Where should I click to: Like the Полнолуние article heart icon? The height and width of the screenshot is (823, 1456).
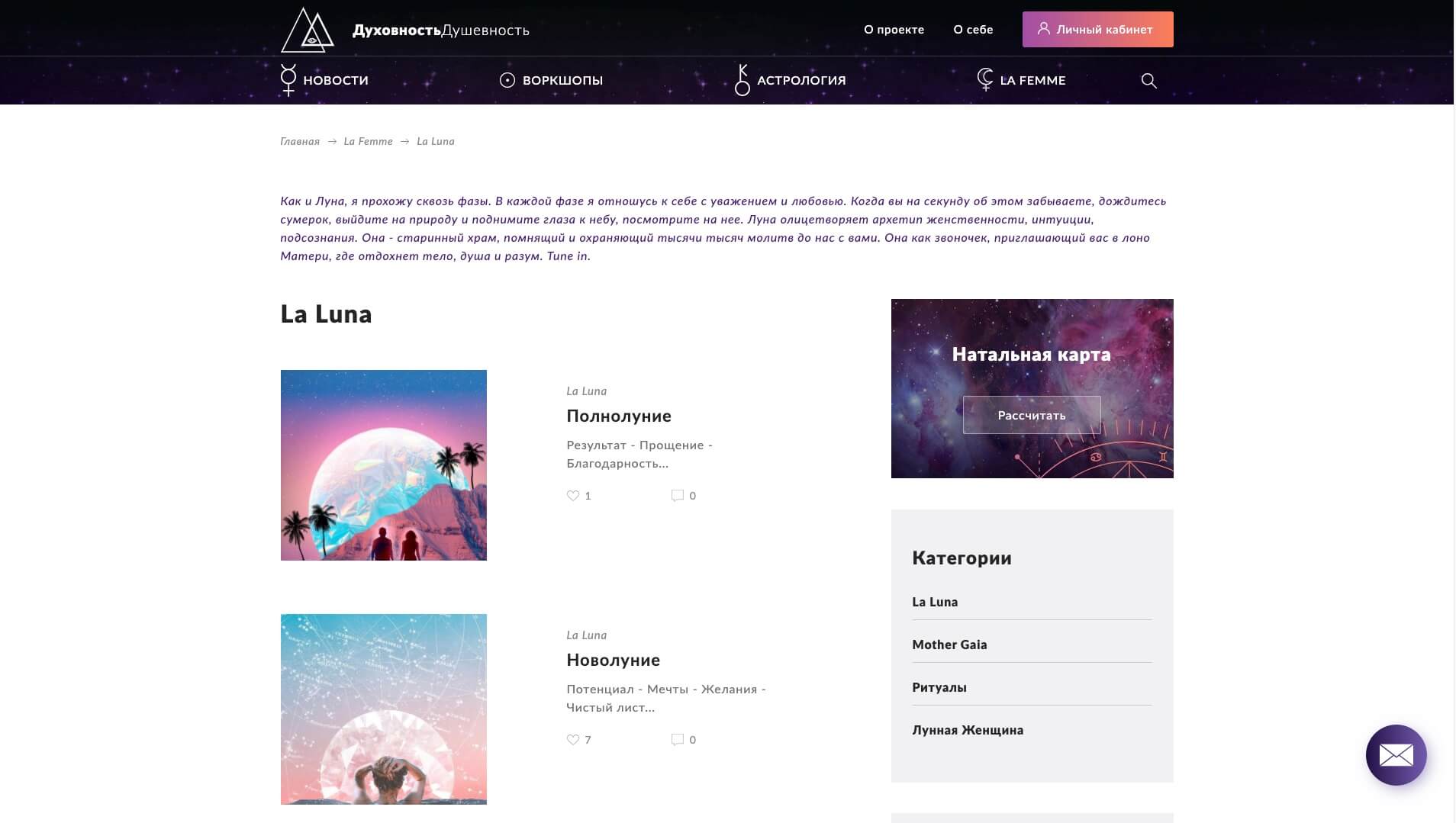[x=573, y=495]
